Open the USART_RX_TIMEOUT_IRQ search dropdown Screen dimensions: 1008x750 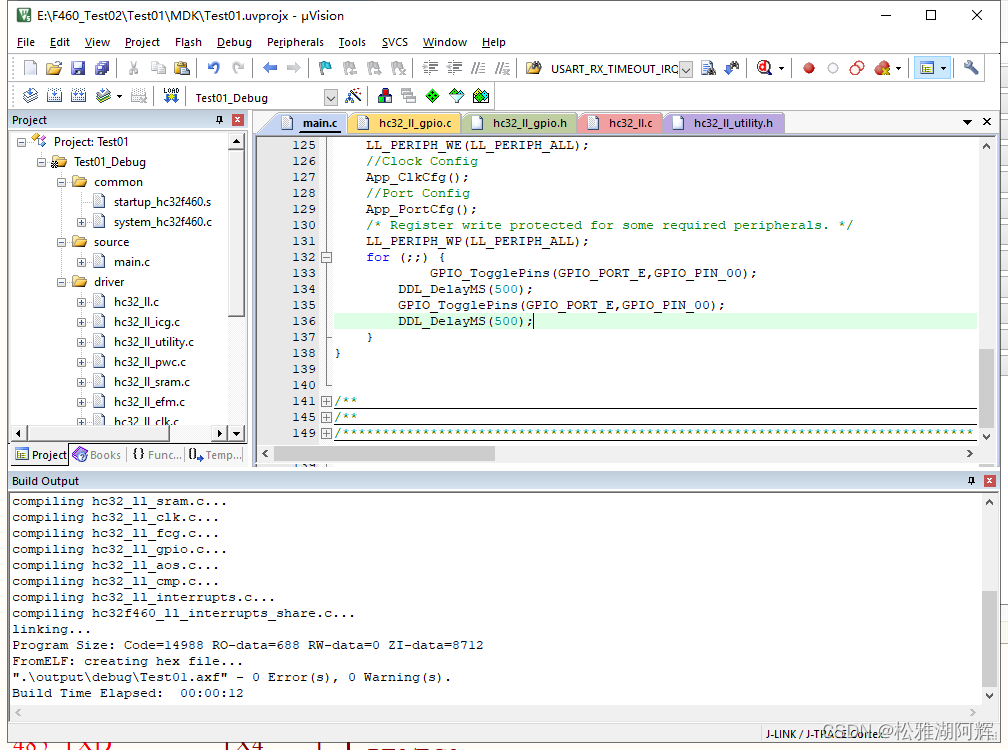point(686,69)
